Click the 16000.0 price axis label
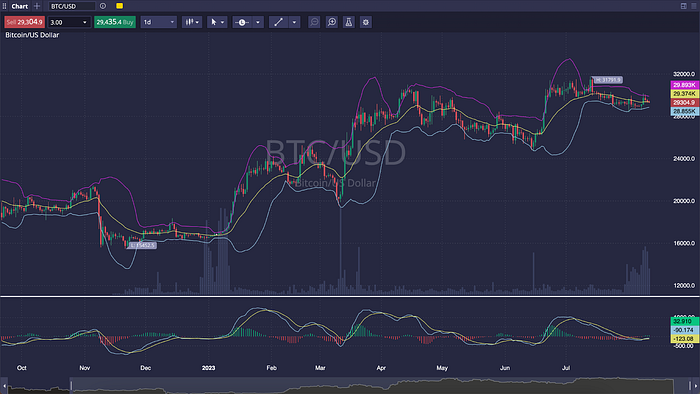The image size is (700, 394). click(x=684, y=243)
